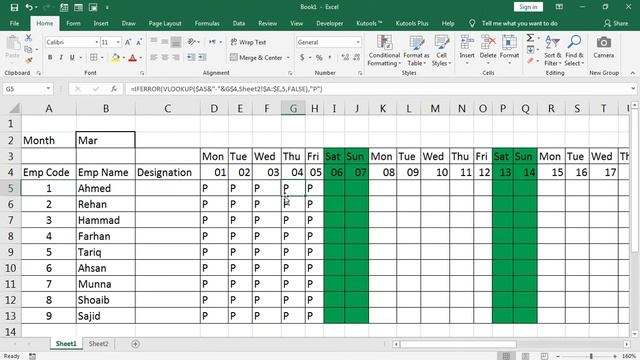
Task: Click the AutoSum sigma icon
Action: tap(530, 38)
